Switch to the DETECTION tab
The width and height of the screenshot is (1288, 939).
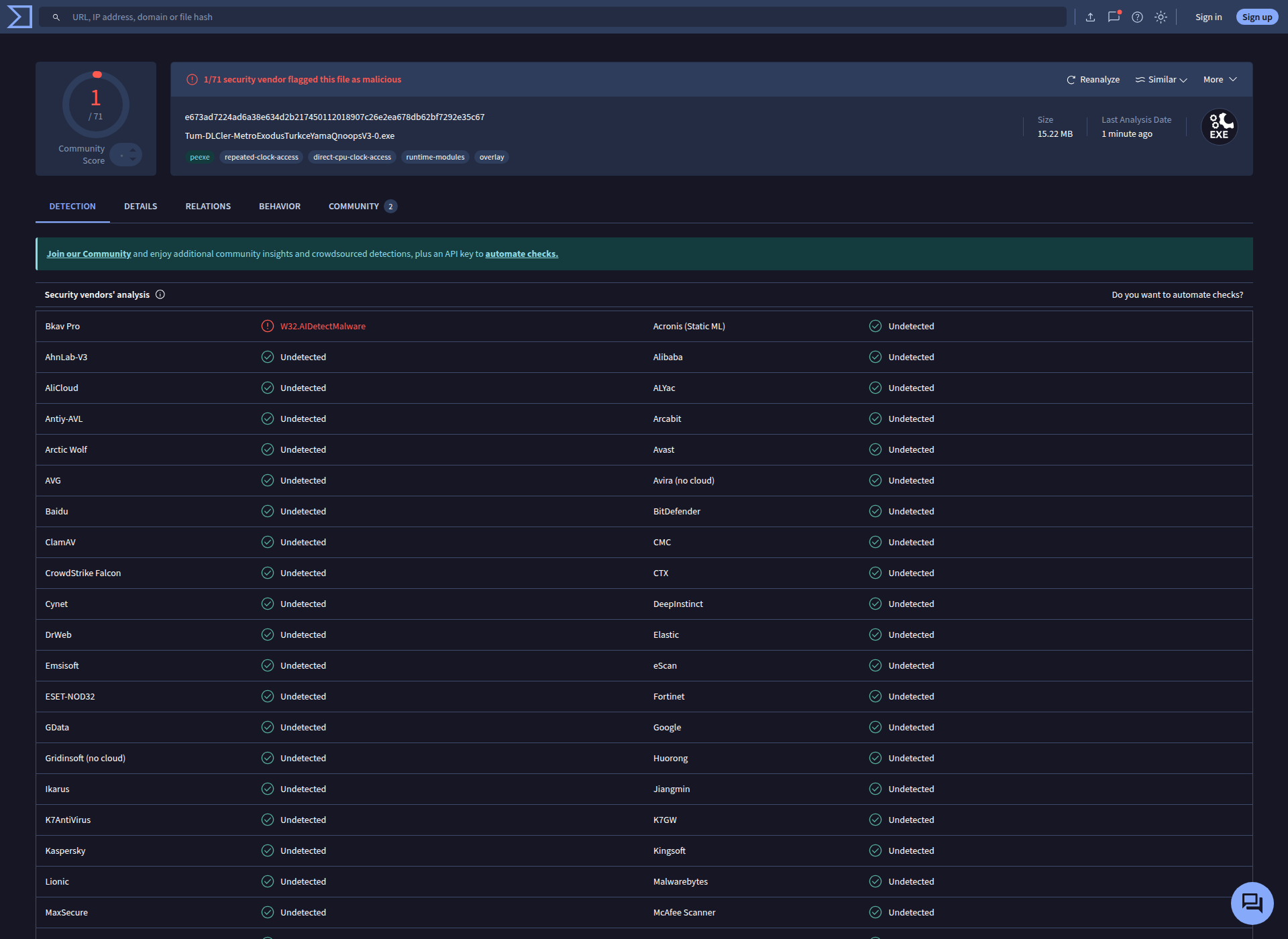click(72, 207)
